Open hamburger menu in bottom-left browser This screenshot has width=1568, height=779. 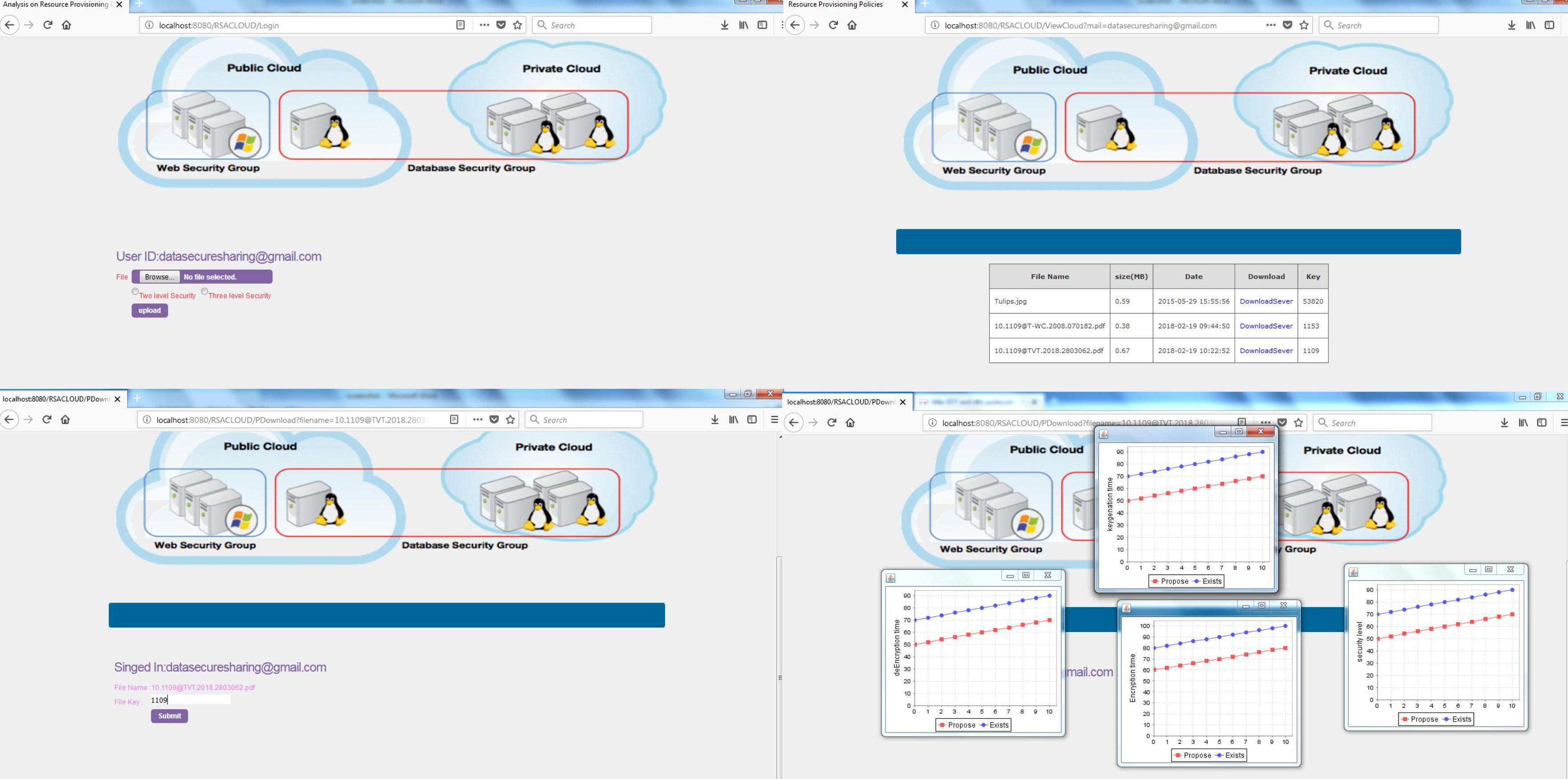click(x=774, y=419)
